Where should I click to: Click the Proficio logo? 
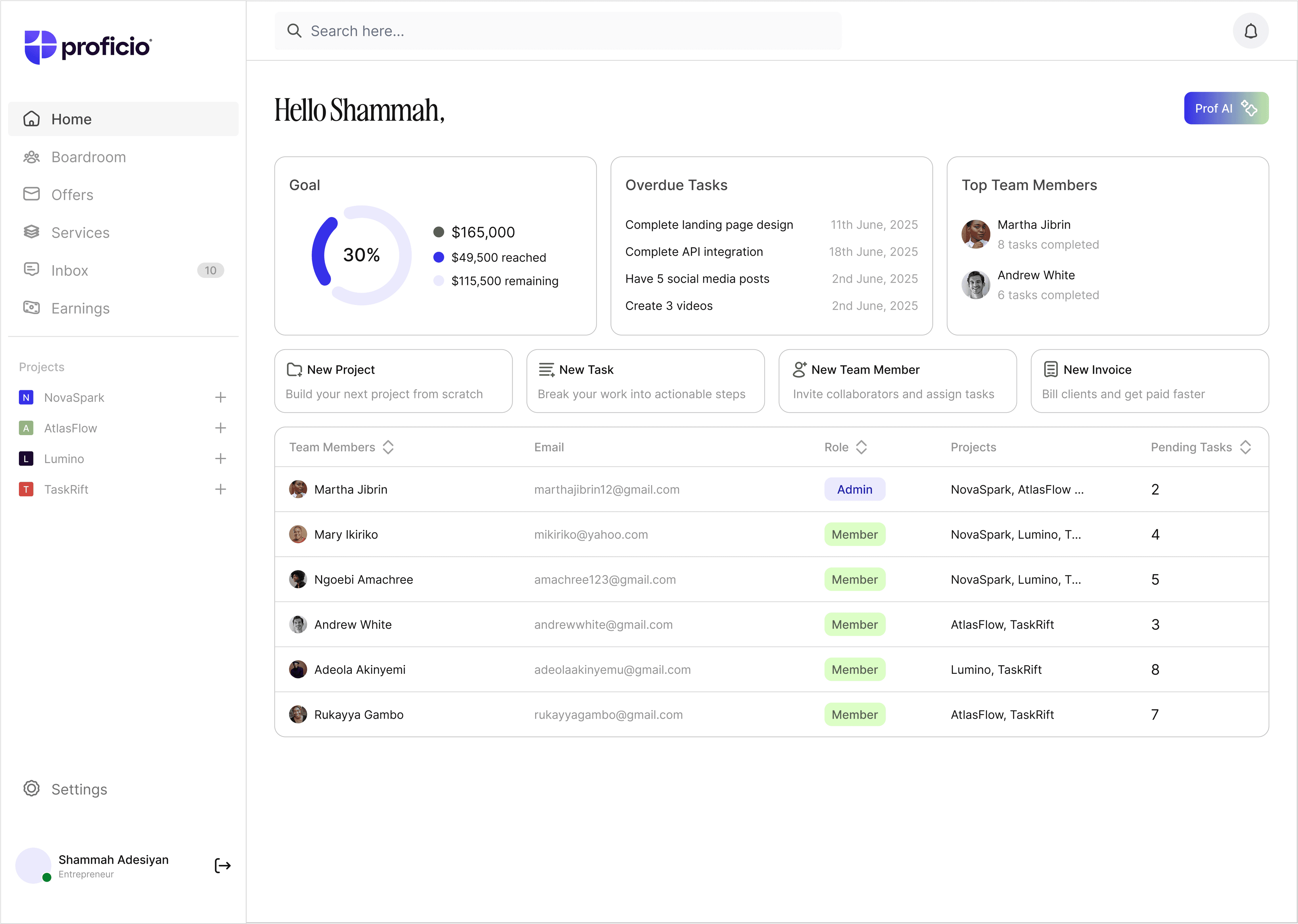[88, 47]
